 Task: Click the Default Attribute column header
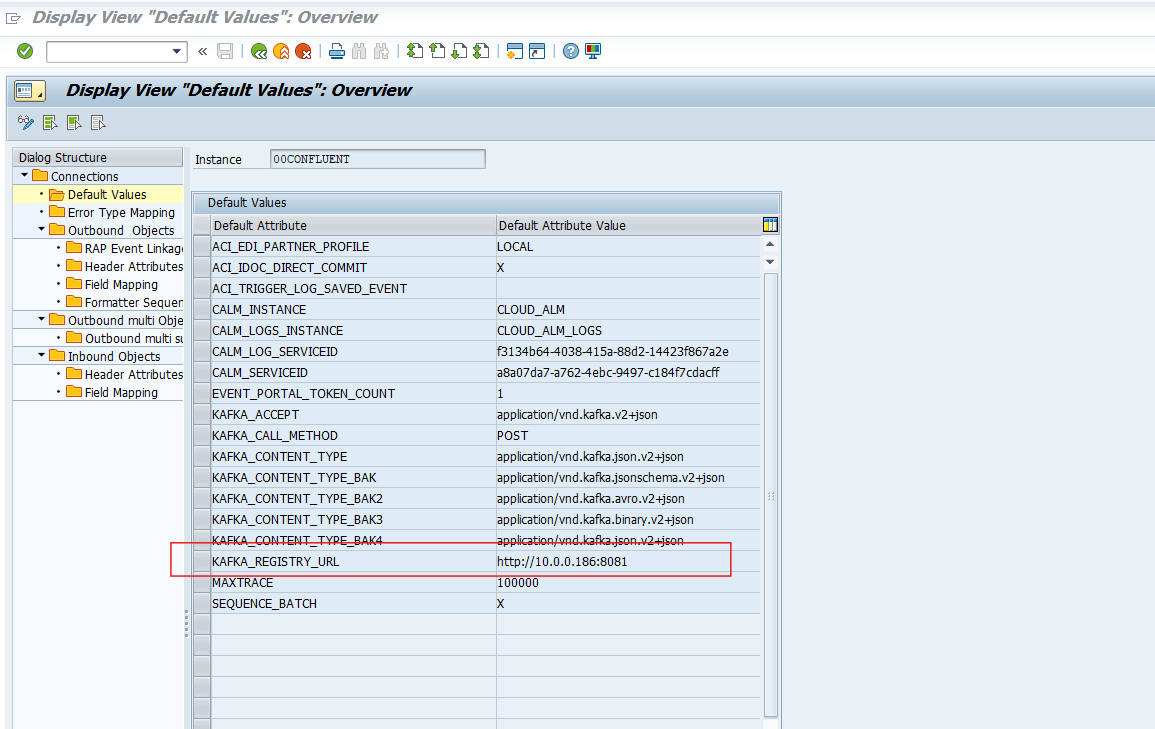point(354,225)
